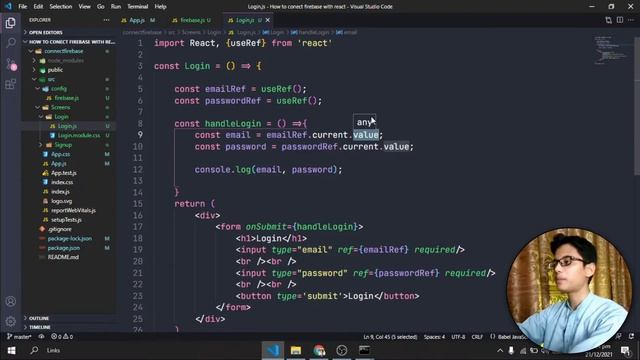The image size is (640, 360).
Task: Split the editor to the right
Action: 620,20
